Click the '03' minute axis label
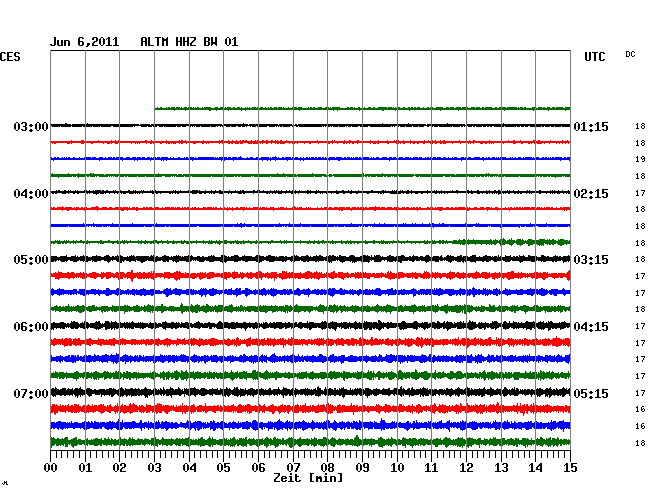Viewport: 650px width, 494px height. pos(154,467)
